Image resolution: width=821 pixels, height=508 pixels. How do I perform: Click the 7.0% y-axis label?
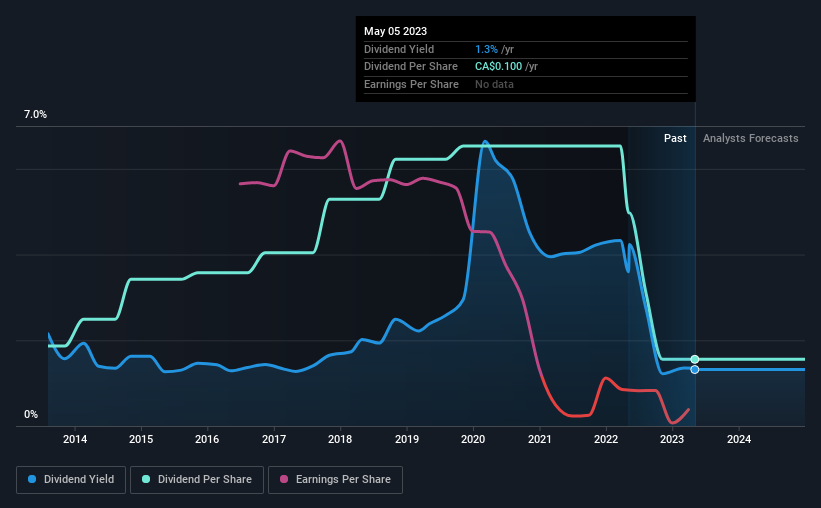click(x=35, y=114)
